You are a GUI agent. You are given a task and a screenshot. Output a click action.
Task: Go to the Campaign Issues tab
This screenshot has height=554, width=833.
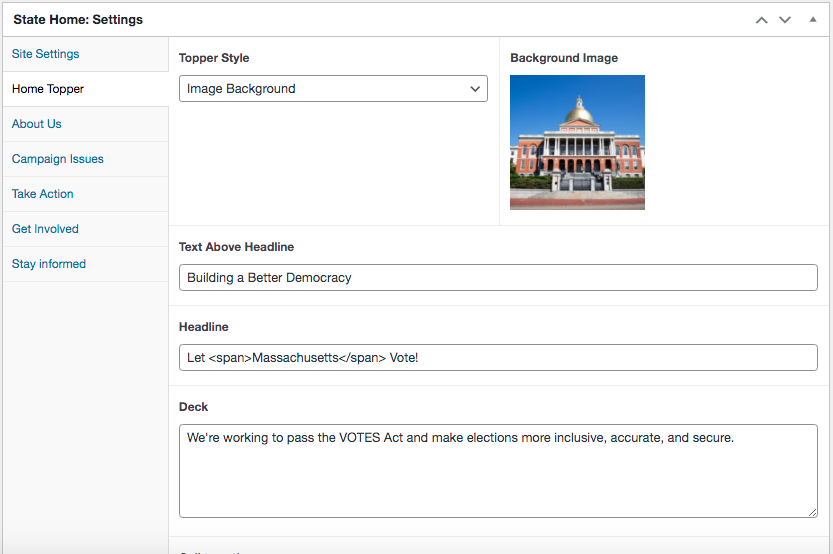coord(58,159)
